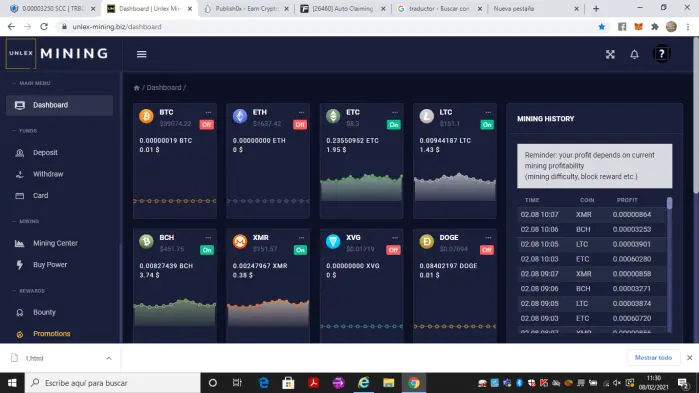Click the bookmark star in the address bar
699x393 pixels.
(602, 27)
